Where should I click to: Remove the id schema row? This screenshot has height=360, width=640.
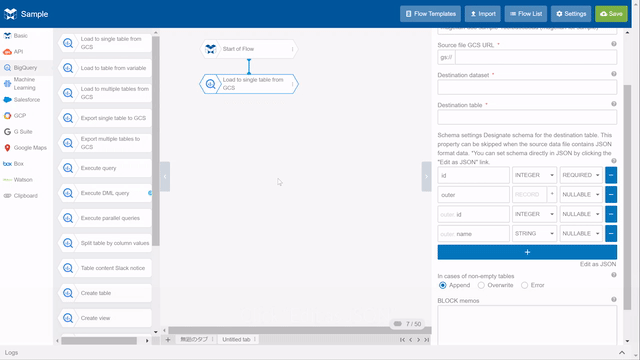611,175
